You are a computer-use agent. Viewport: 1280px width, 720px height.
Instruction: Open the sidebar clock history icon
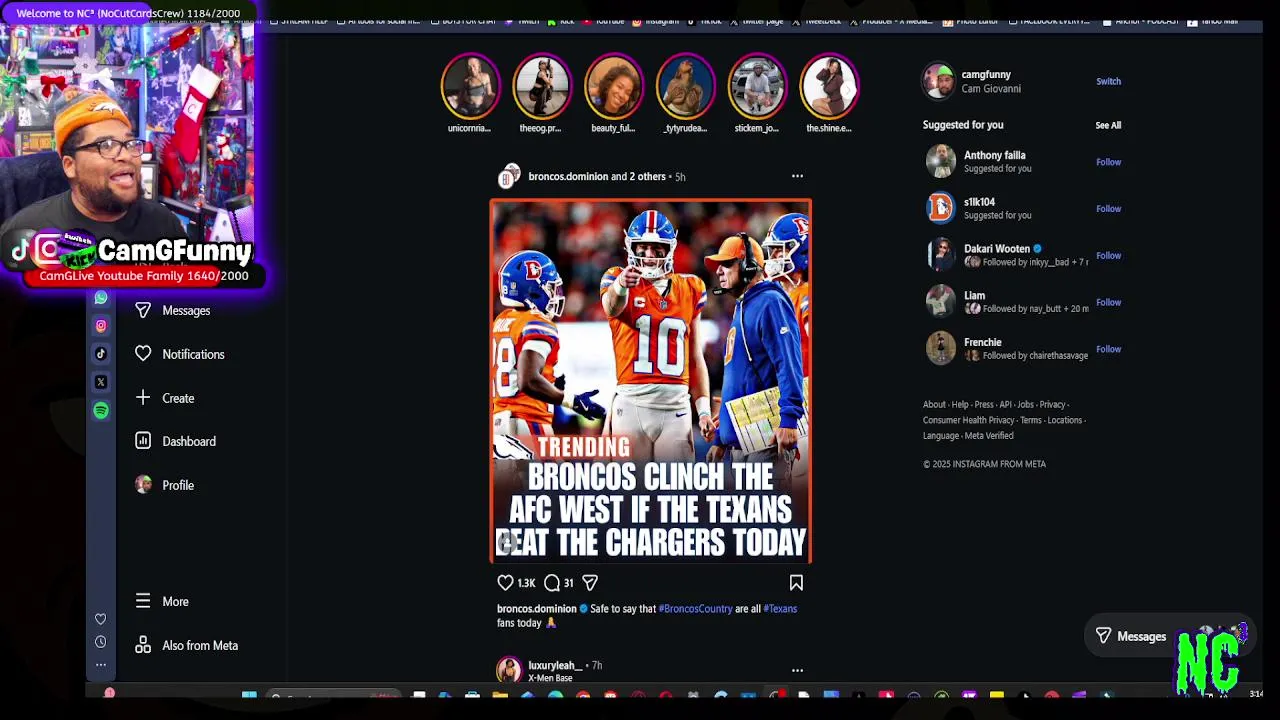click(100, 642)
